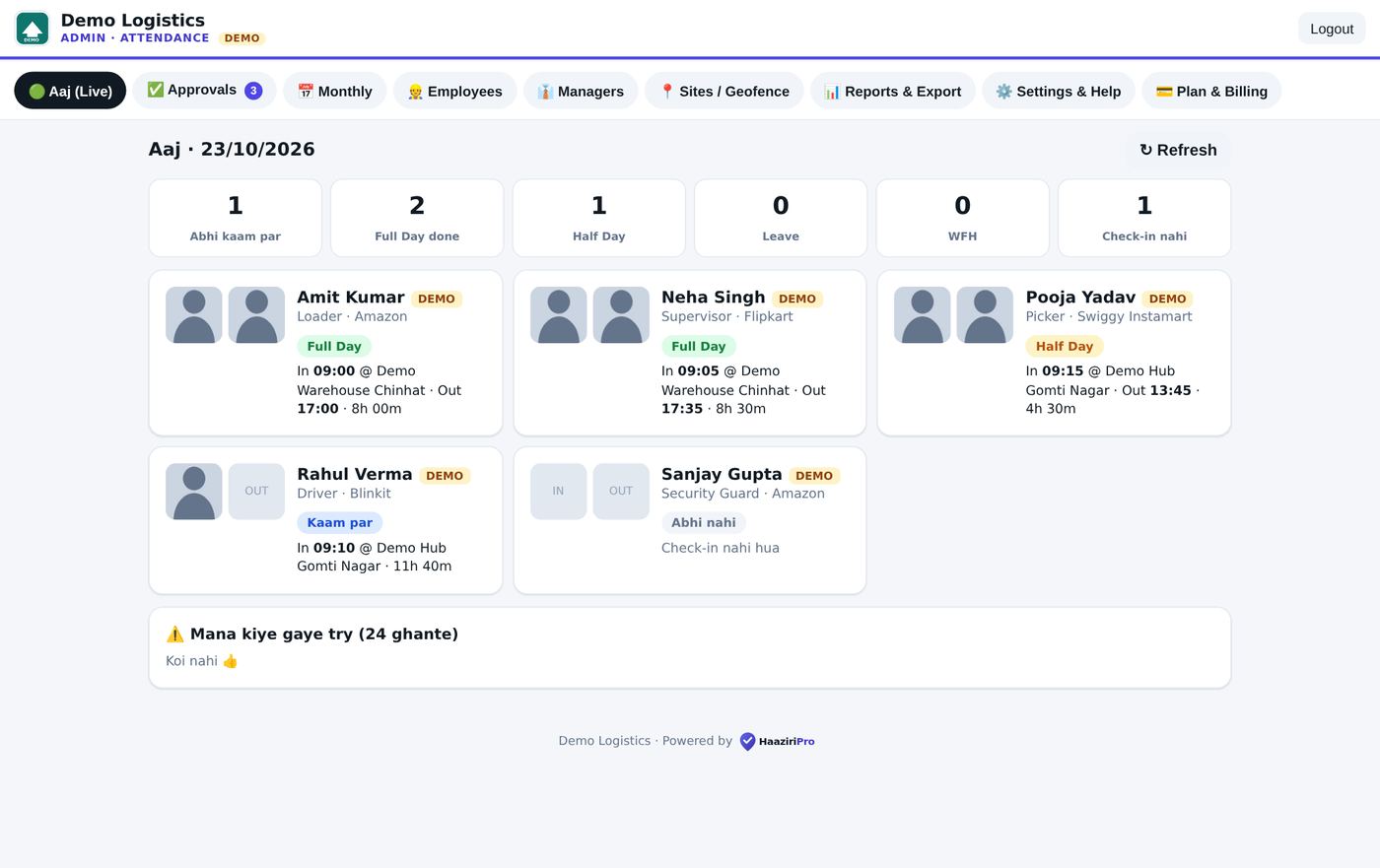Click the Refresh button
The width and height of the screenshot is (1380, 868).
[x=1178, y=150]
